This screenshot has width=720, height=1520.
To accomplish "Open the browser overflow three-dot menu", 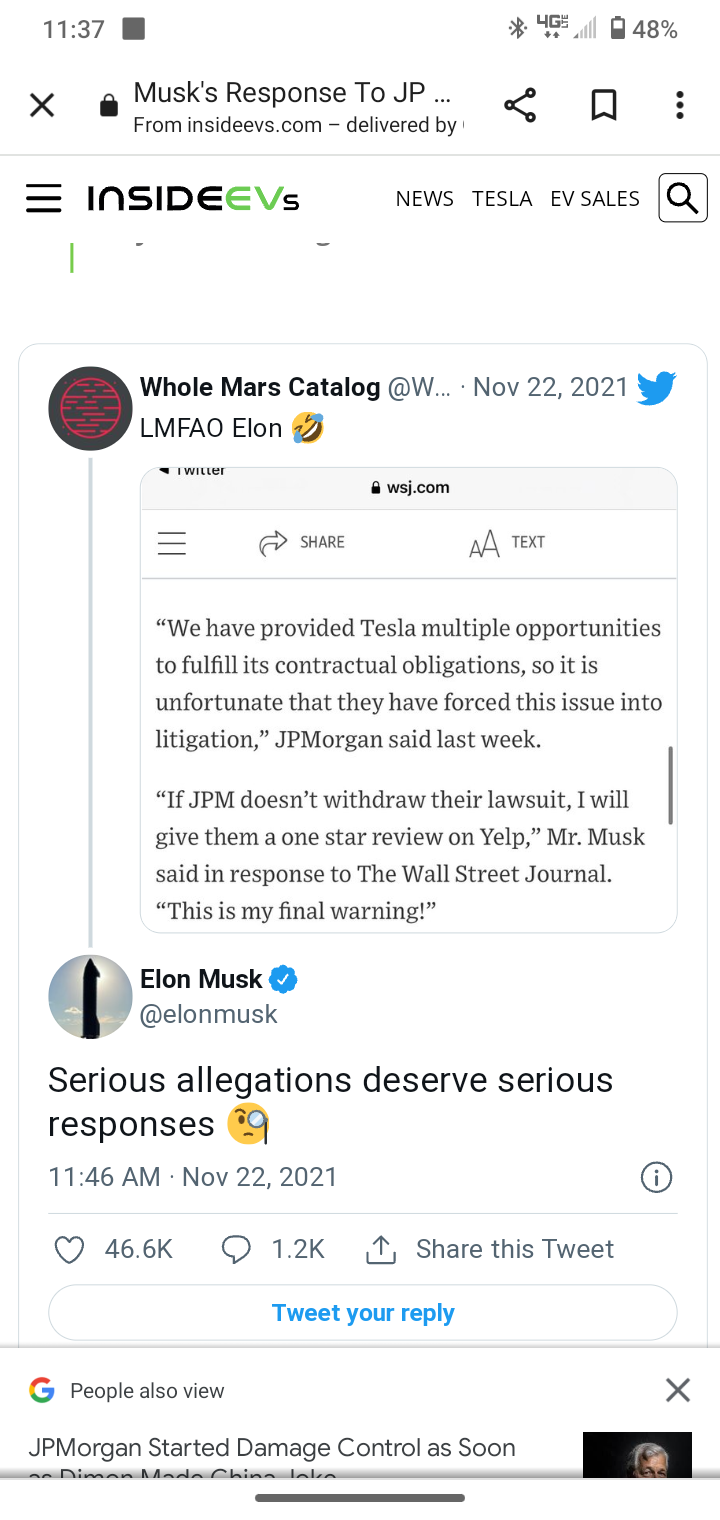I will click(x=679, y=104).
